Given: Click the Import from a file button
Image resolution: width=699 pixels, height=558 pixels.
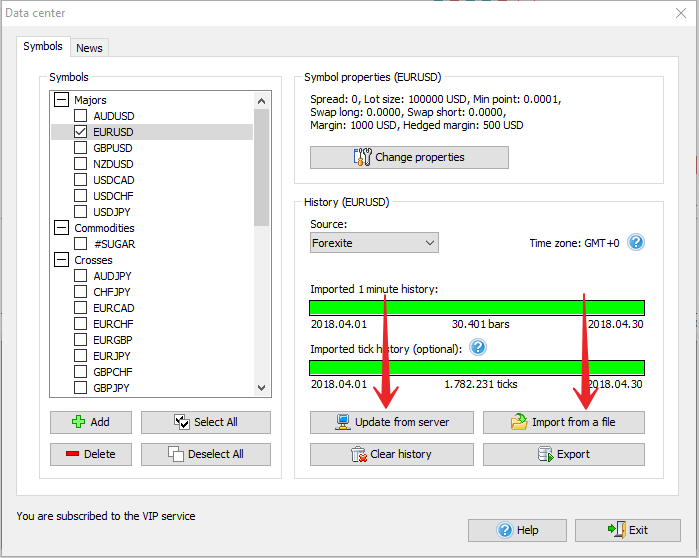Looking at the screenshot, I should click(x=563, y=422).
